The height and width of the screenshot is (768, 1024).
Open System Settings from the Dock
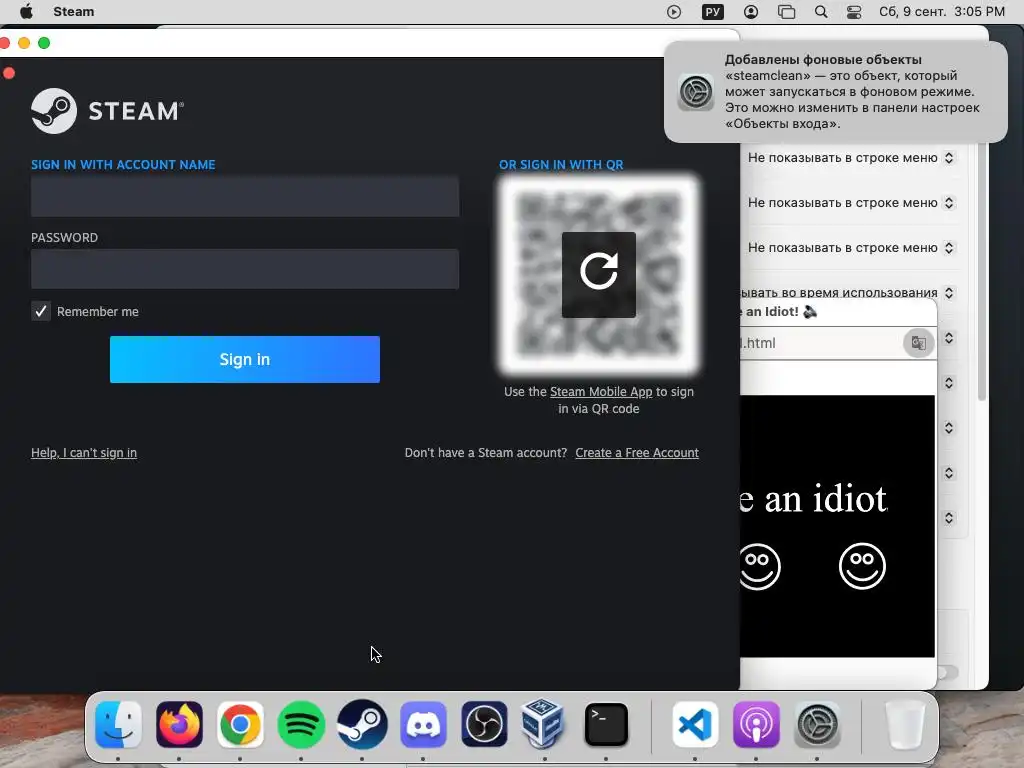pyautogui.click(x=817, y=725)
